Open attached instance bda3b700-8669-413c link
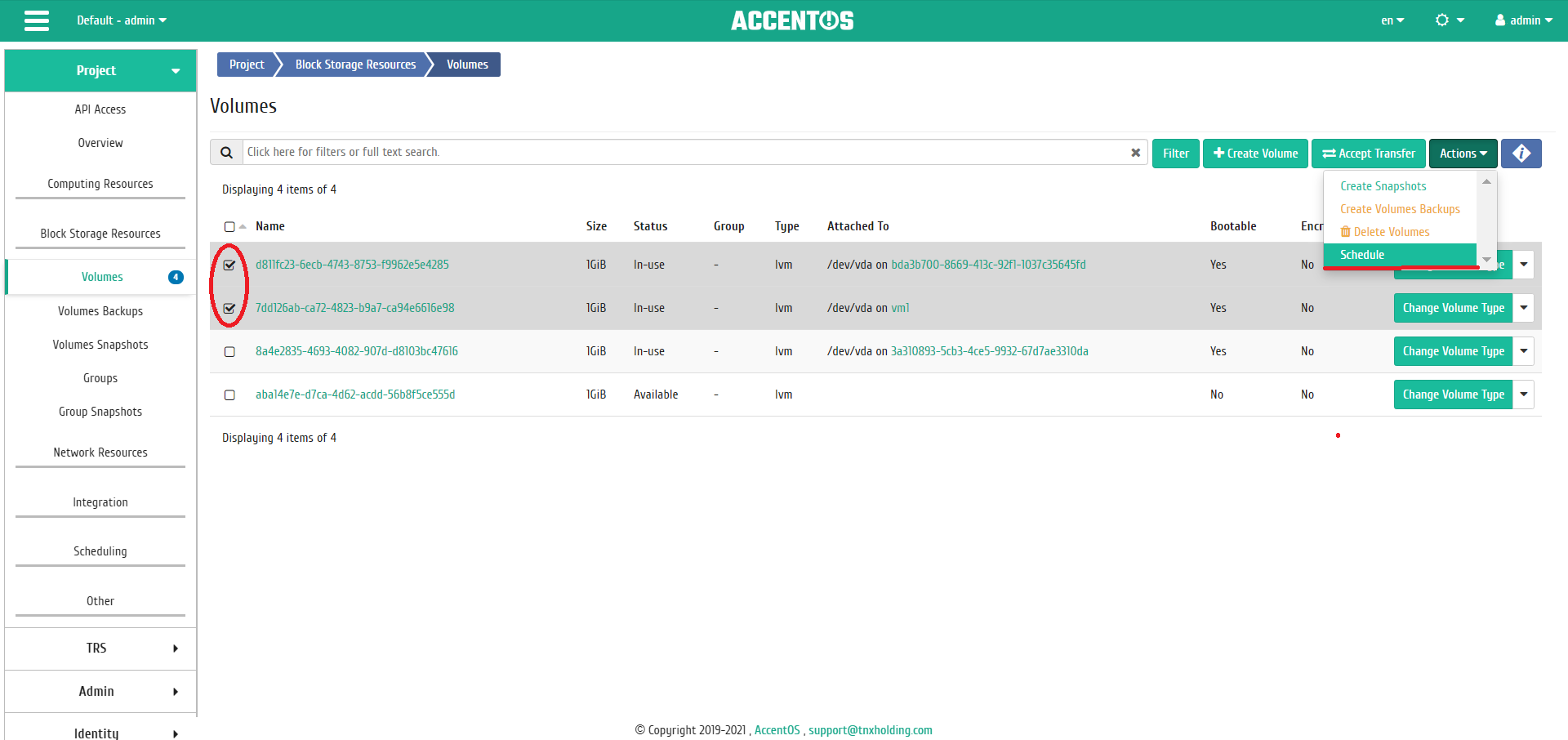The width and height of the screenshot is (1568, 740). 988,265
